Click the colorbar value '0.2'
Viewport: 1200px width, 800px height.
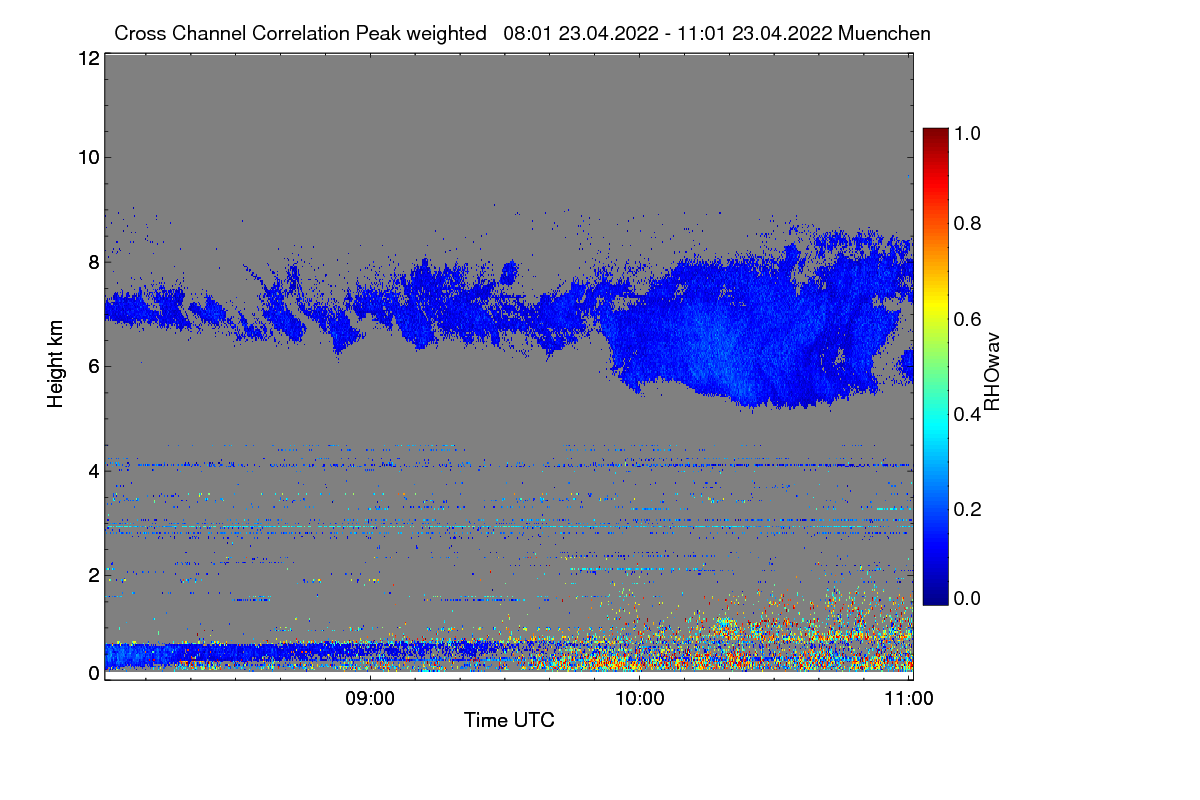[969, 509]
